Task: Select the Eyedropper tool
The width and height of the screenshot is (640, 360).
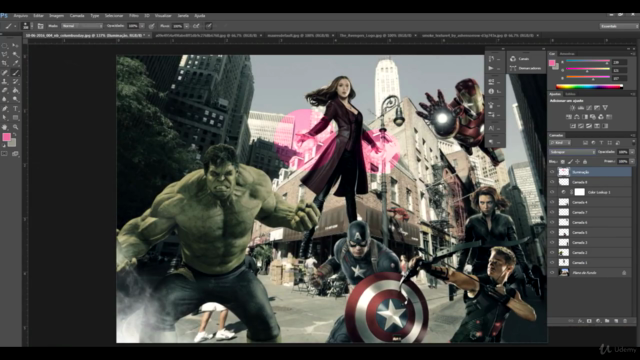Action: pos(16,64)
